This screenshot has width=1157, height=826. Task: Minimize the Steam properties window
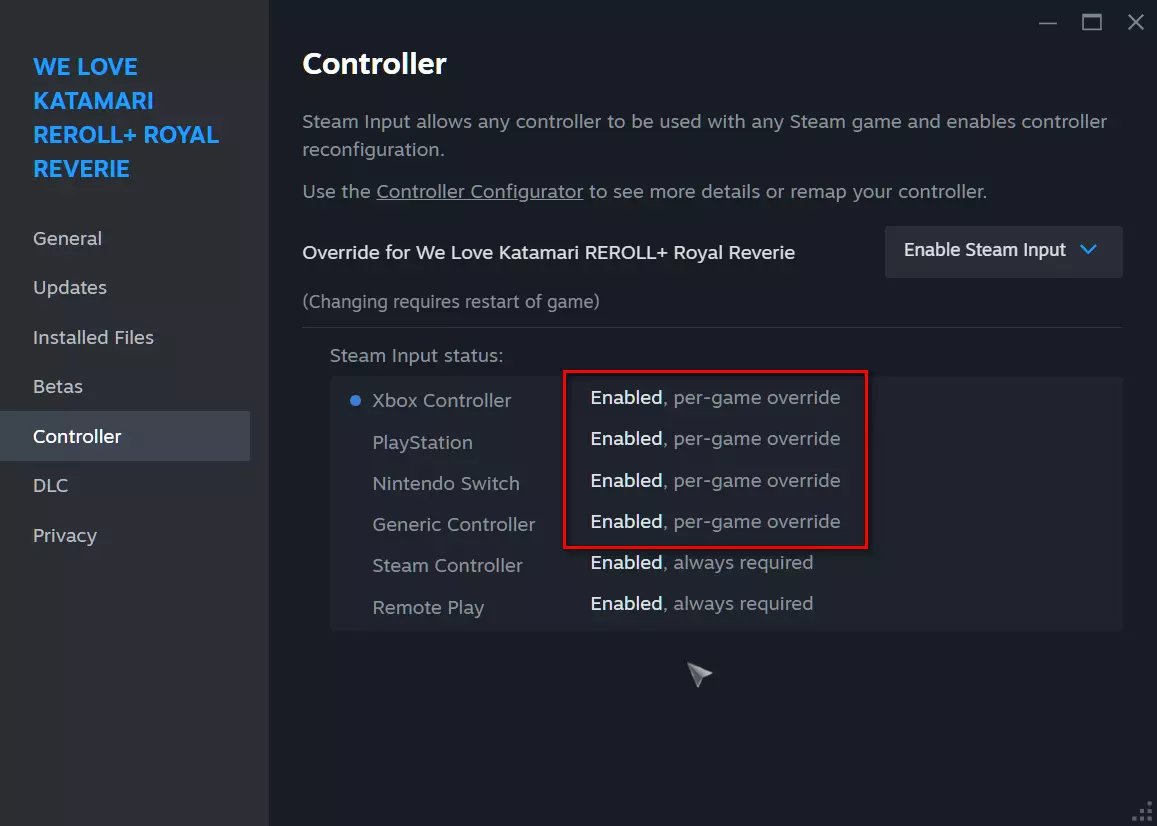coord(1047,22)
